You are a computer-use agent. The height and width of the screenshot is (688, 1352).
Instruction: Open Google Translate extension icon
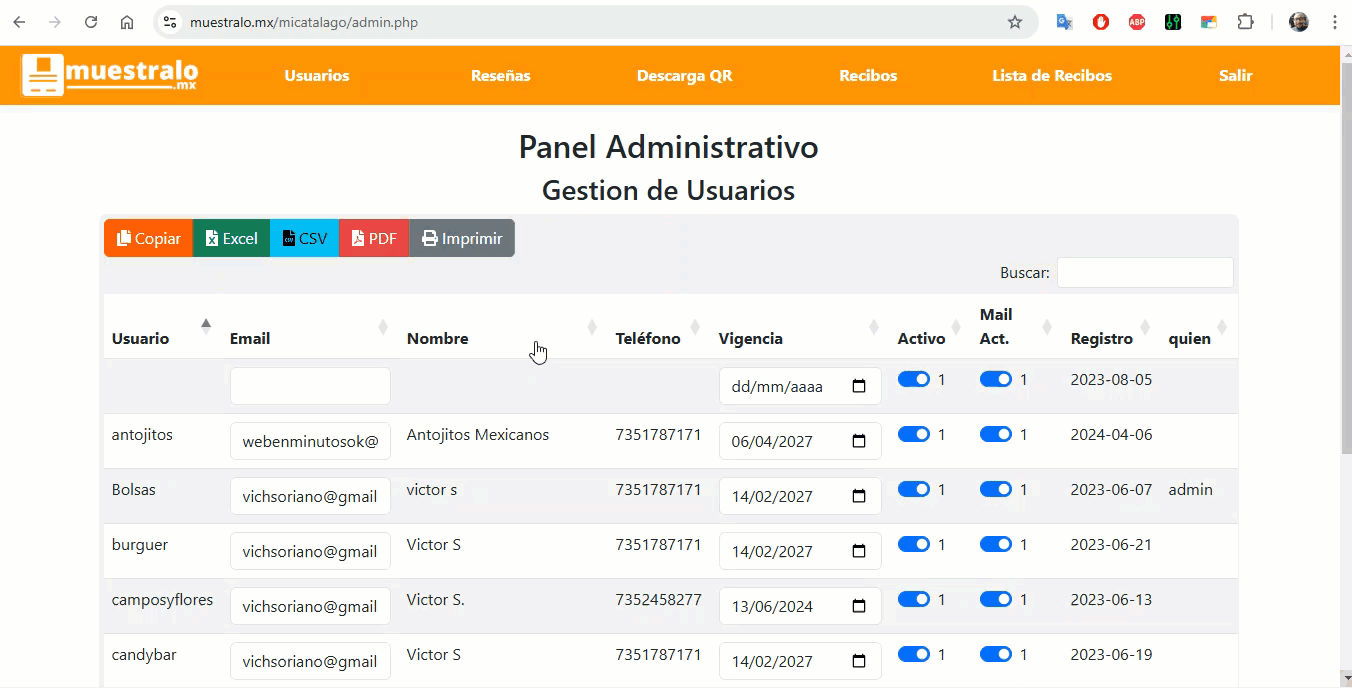click(x=1065, y=22)
